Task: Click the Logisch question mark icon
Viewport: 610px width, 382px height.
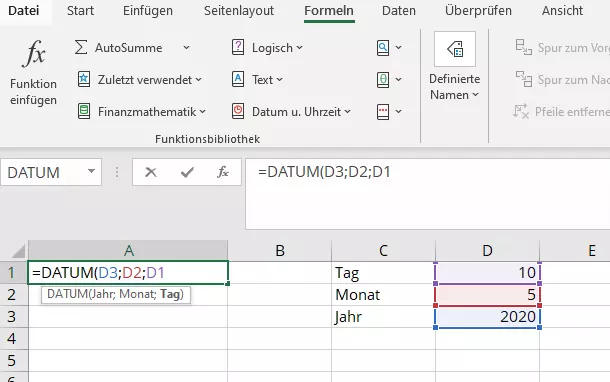Action: (238, 47)
